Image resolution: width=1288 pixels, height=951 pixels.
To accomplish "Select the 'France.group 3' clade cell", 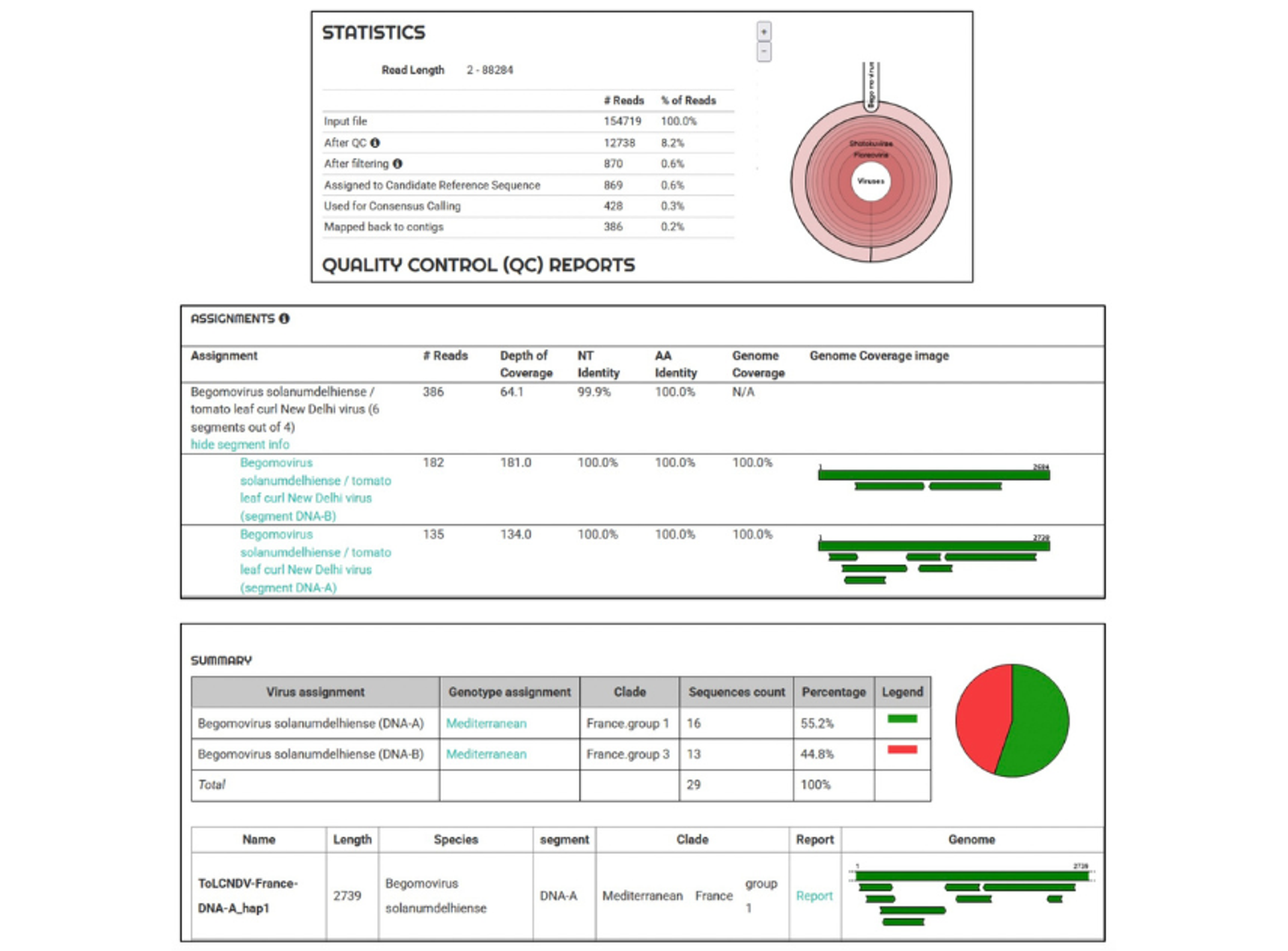I will tap(628, 754).
